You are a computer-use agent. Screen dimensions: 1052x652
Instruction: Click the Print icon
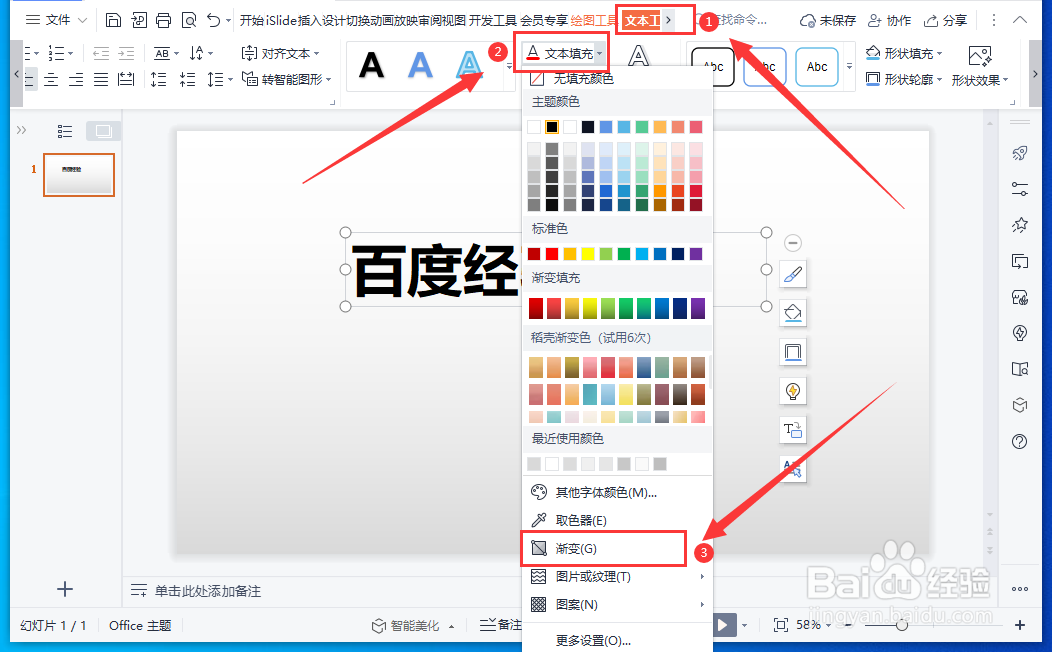tap(163, 20)
